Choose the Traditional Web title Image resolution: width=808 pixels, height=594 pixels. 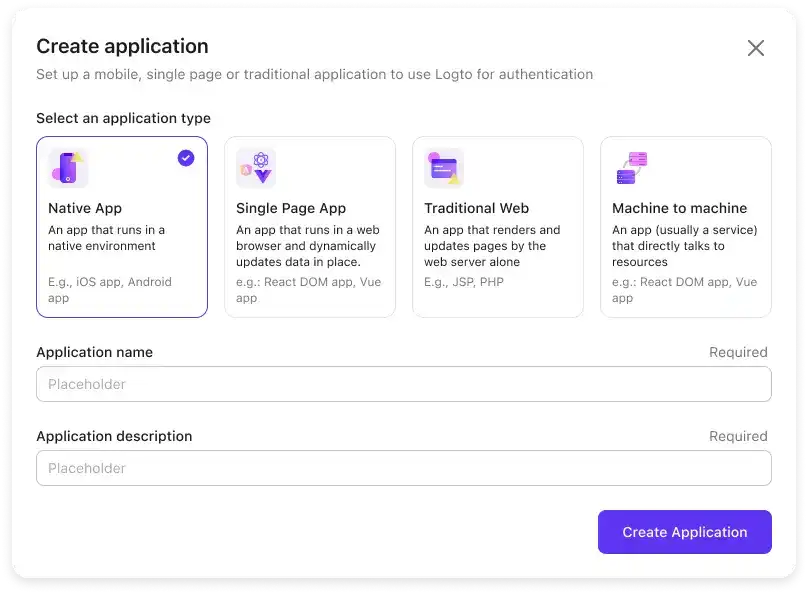pyautogui.click(x=476, y=208)
